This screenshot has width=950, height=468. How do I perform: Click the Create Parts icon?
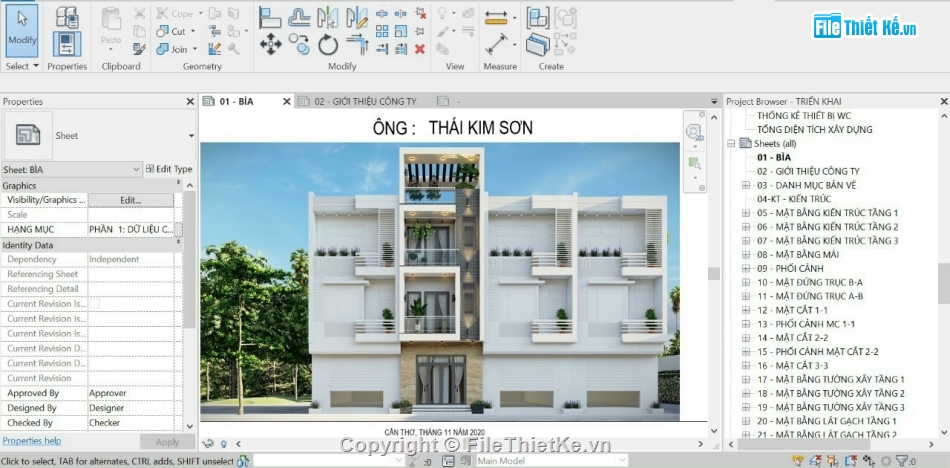coord(537,44)
